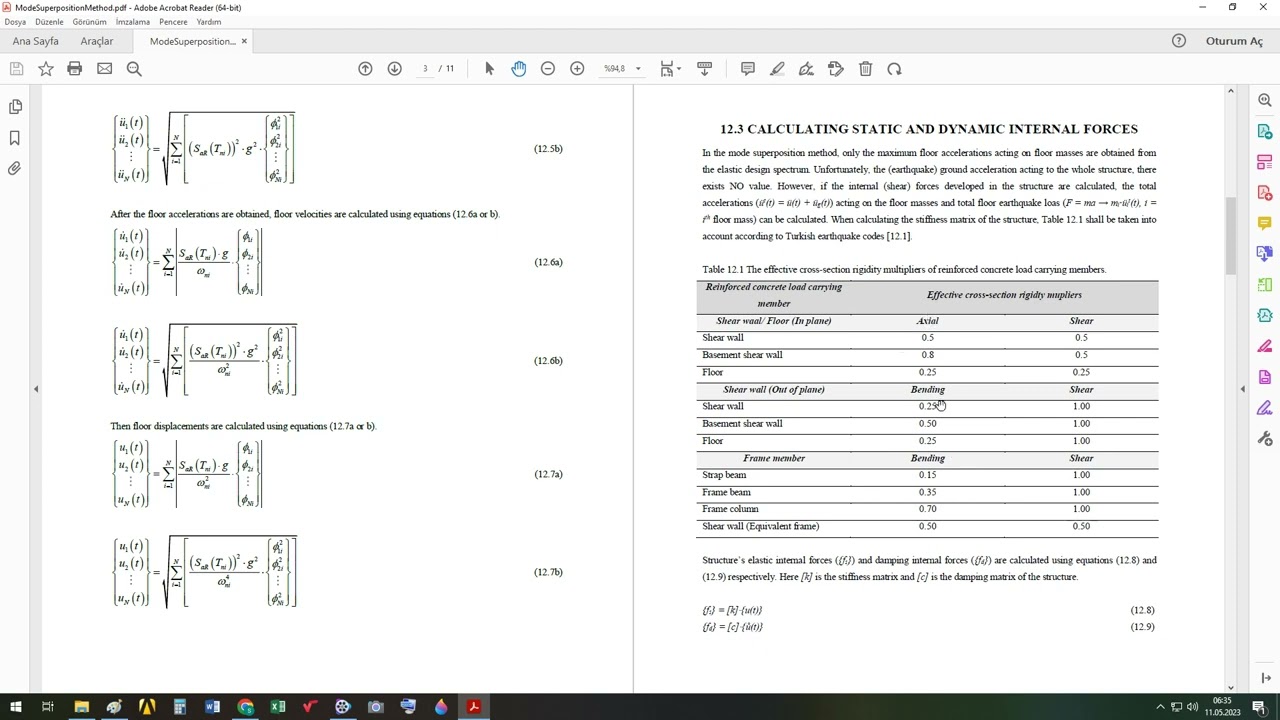Open the Dosya menu
Image resolution: width=1280 pixels, height=720 pixels.
(x=15, y=21)
